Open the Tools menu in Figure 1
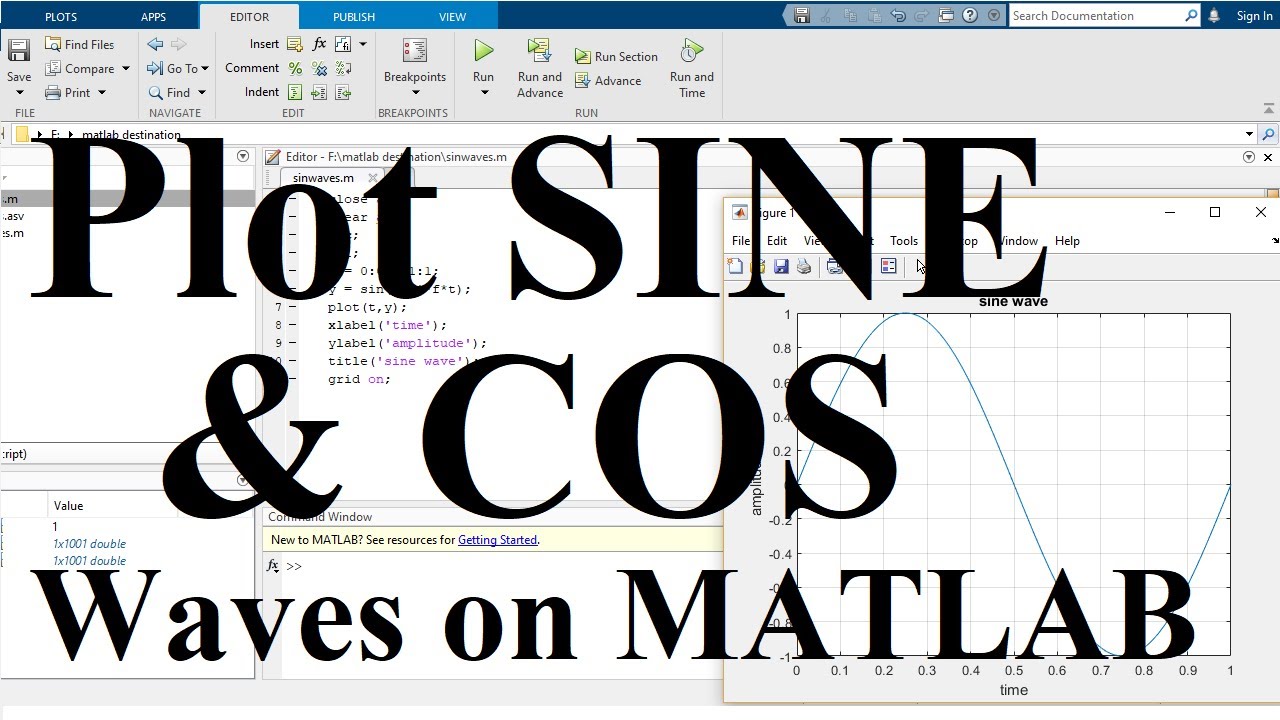The width and height of the screenshot is (1280, 720). [x=904, y=241]
